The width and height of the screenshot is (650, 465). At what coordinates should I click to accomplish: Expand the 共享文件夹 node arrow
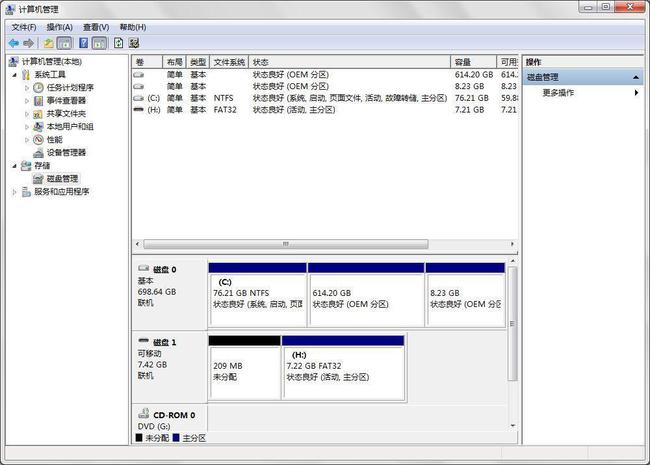coord(27,114)
